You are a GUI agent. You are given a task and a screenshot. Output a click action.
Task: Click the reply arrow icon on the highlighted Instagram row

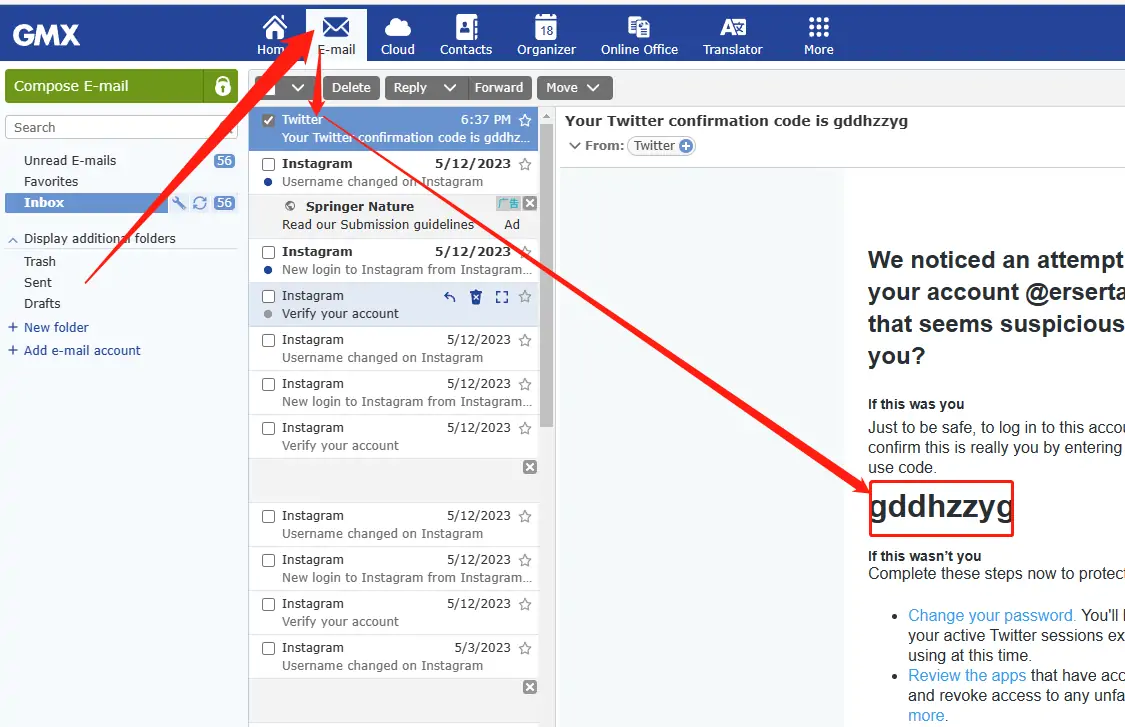[x=450, y=296]
